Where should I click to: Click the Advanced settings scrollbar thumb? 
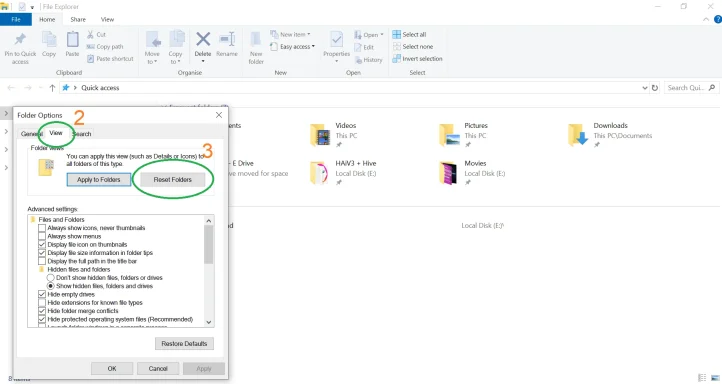click(x=209, y=244)
